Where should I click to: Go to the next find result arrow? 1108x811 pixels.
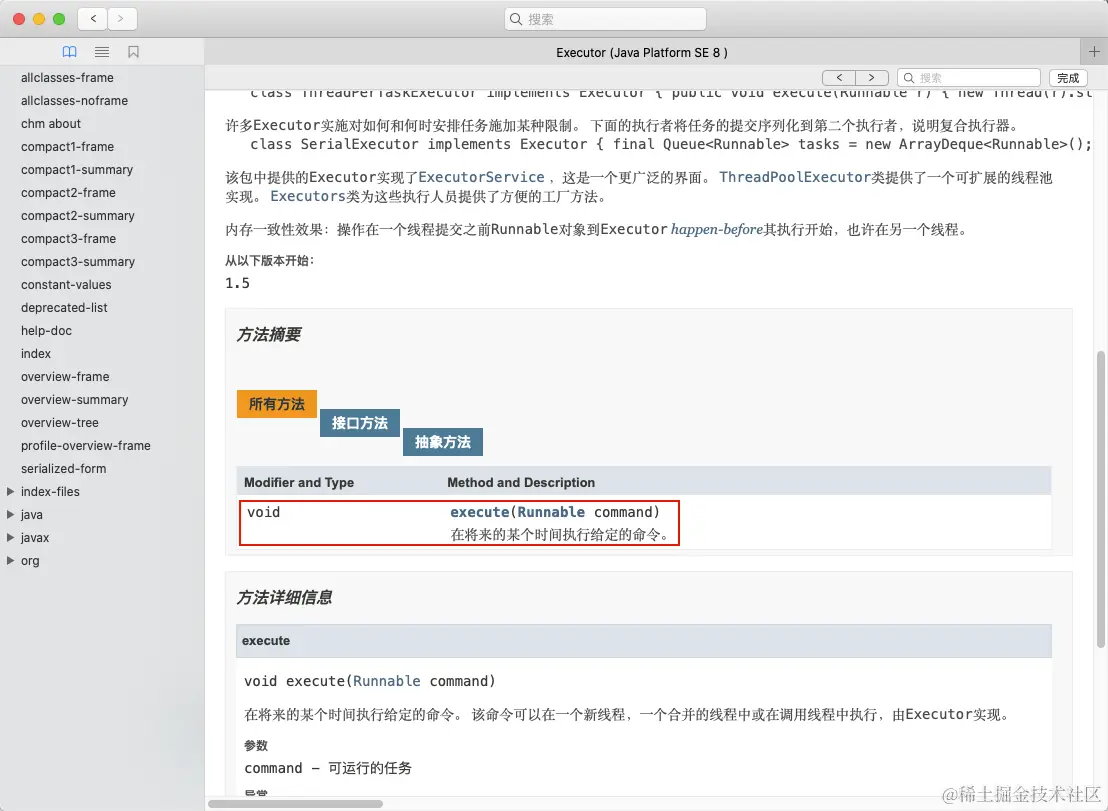871,78
